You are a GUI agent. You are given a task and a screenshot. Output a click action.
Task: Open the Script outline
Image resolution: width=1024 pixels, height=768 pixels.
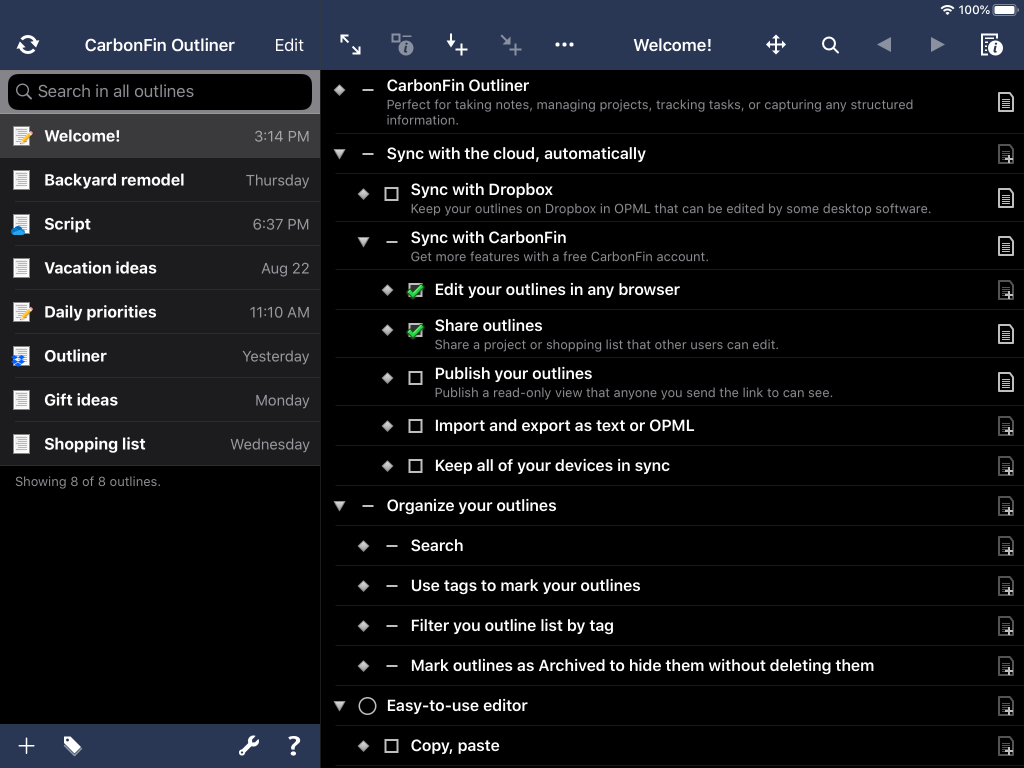[x=160, y=224]
